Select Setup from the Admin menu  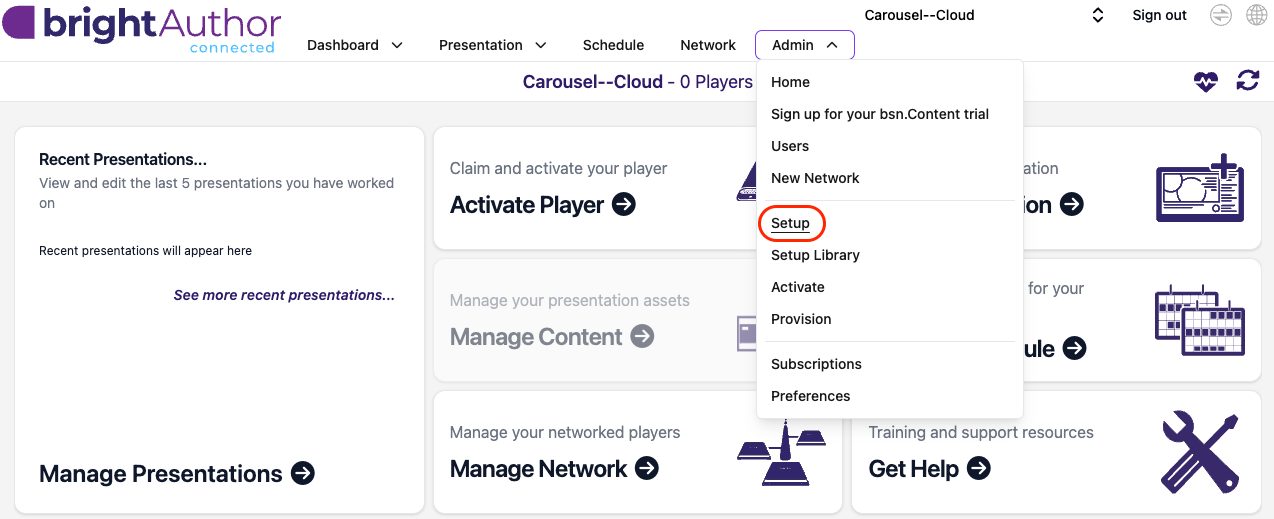click(x=790, y=223)
